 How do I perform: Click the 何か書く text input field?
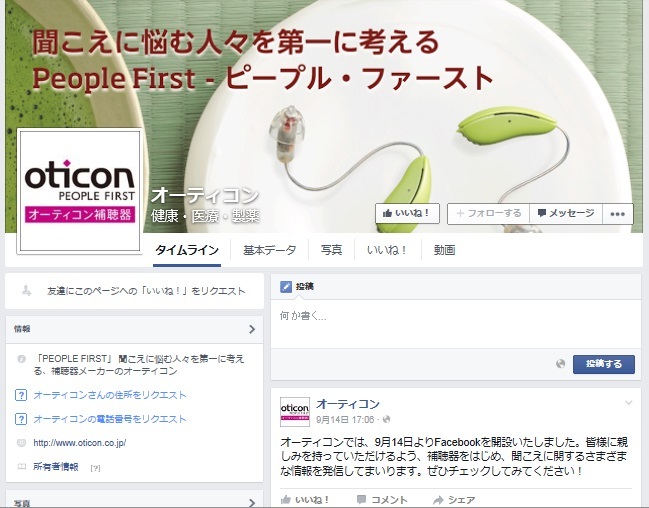(x=456, y=324)
